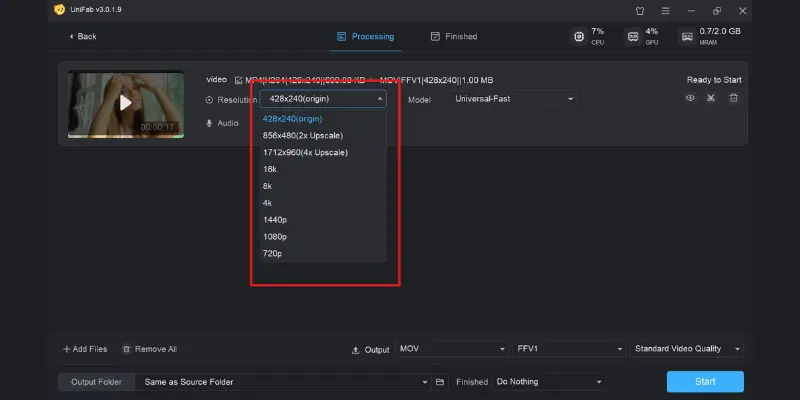Play the video thumbnail preview
This screenshot has height=400, width=800.
(x=126, y=104)
